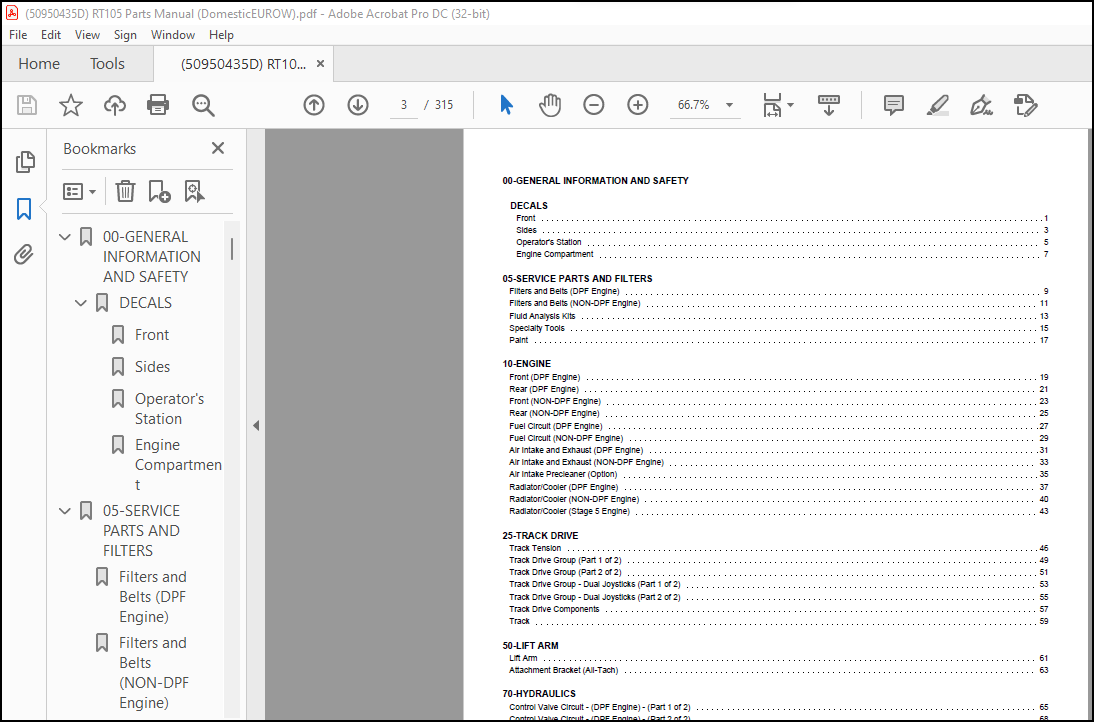Open the Window menu
The width and height of the screenshot is (1094, 722).
172,35
